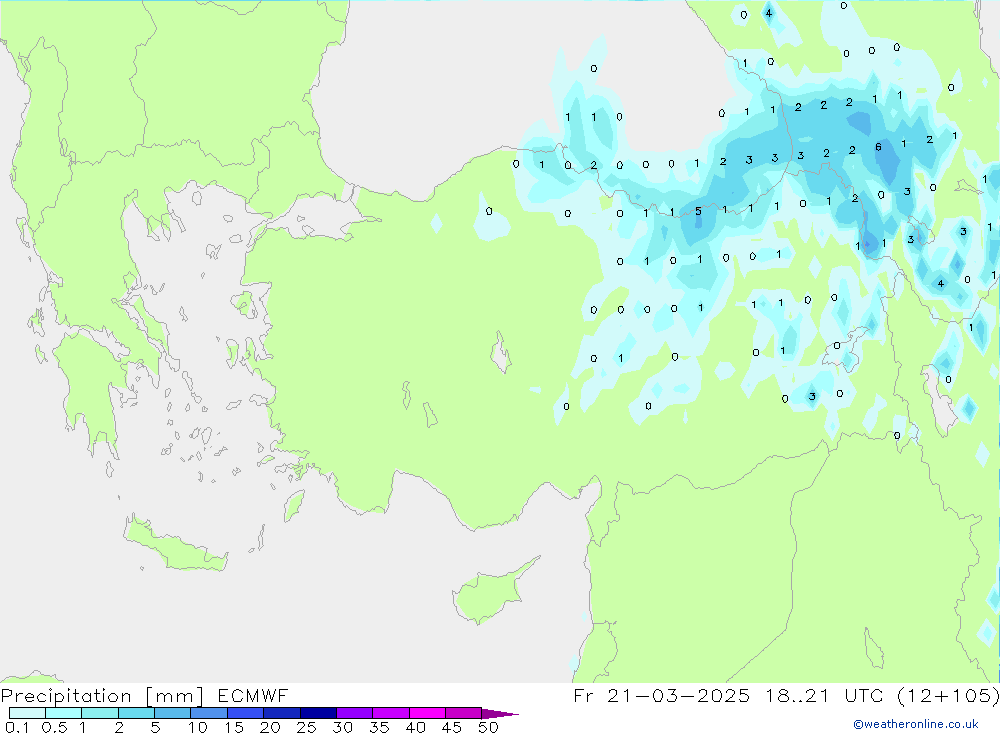The width and height of the screenshot is (1000, 733).
Task: Select the "(12+105)" forecast step text
Action: [948, 695]
